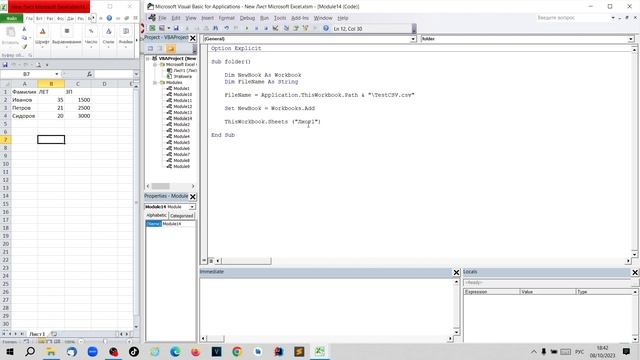The width and height of the screenshot is (640, 360).
Task: Click the Excel Font group button
Action: point(42,37)
